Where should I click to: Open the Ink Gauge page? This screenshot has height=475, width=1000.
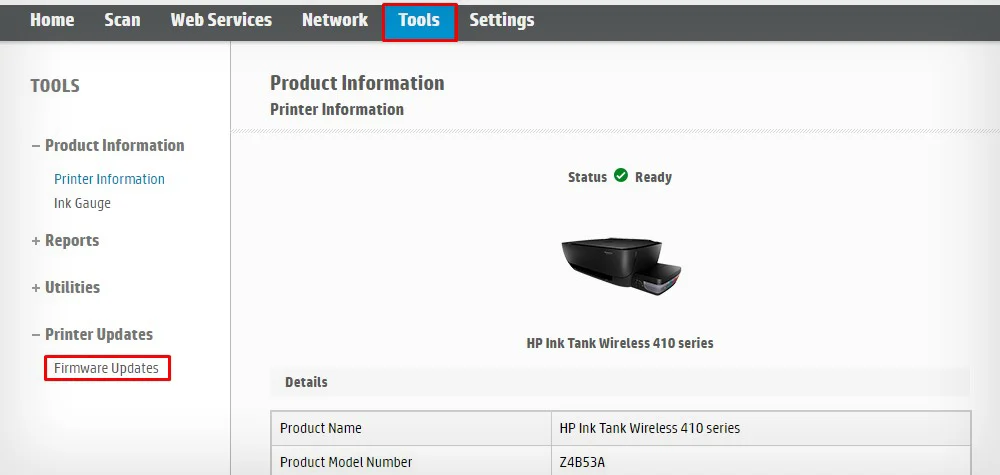82,203
